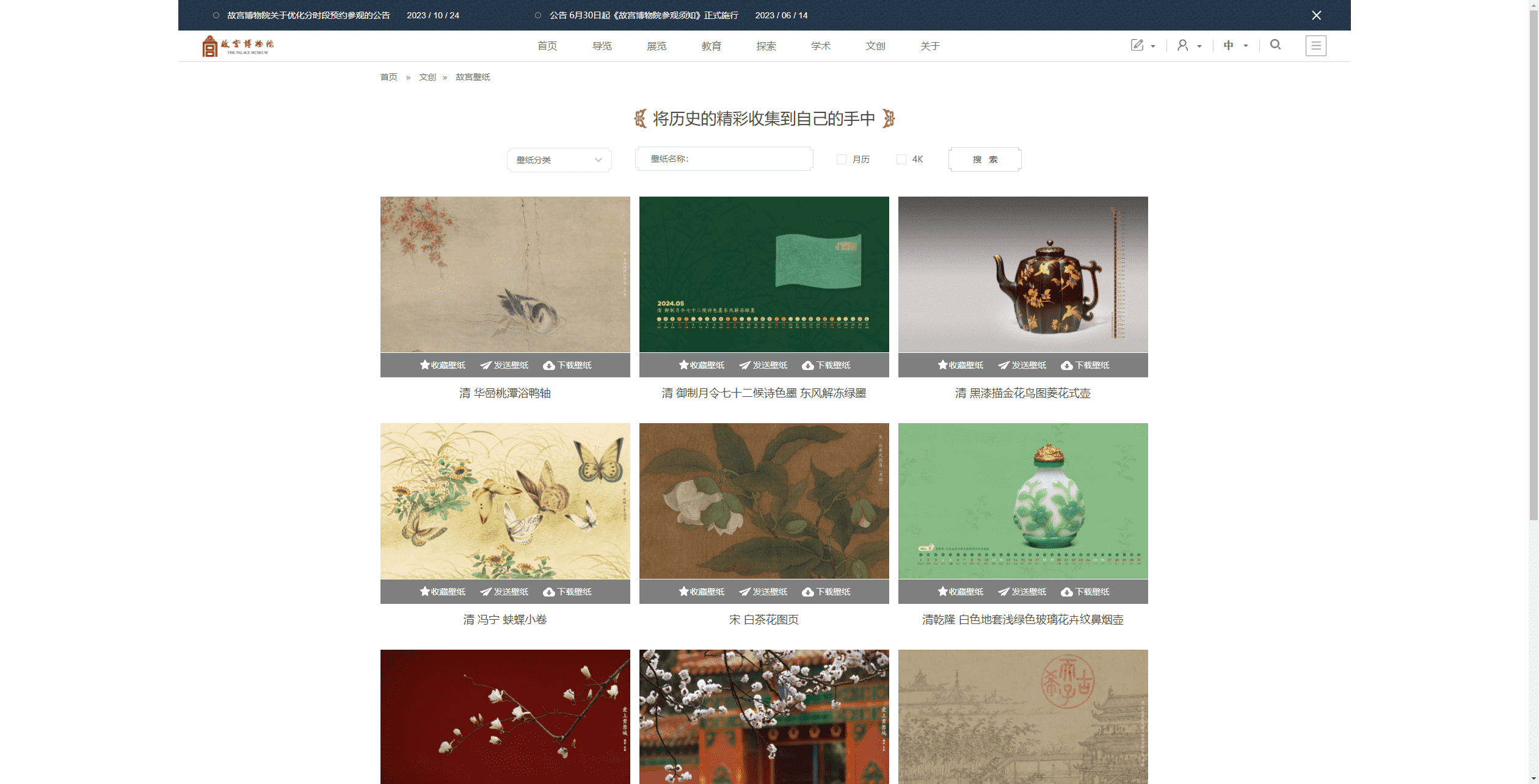This screenshot has height=784, width=1539.
Task: Click the edit/notepad icon in header
Action: (1137, 45)
